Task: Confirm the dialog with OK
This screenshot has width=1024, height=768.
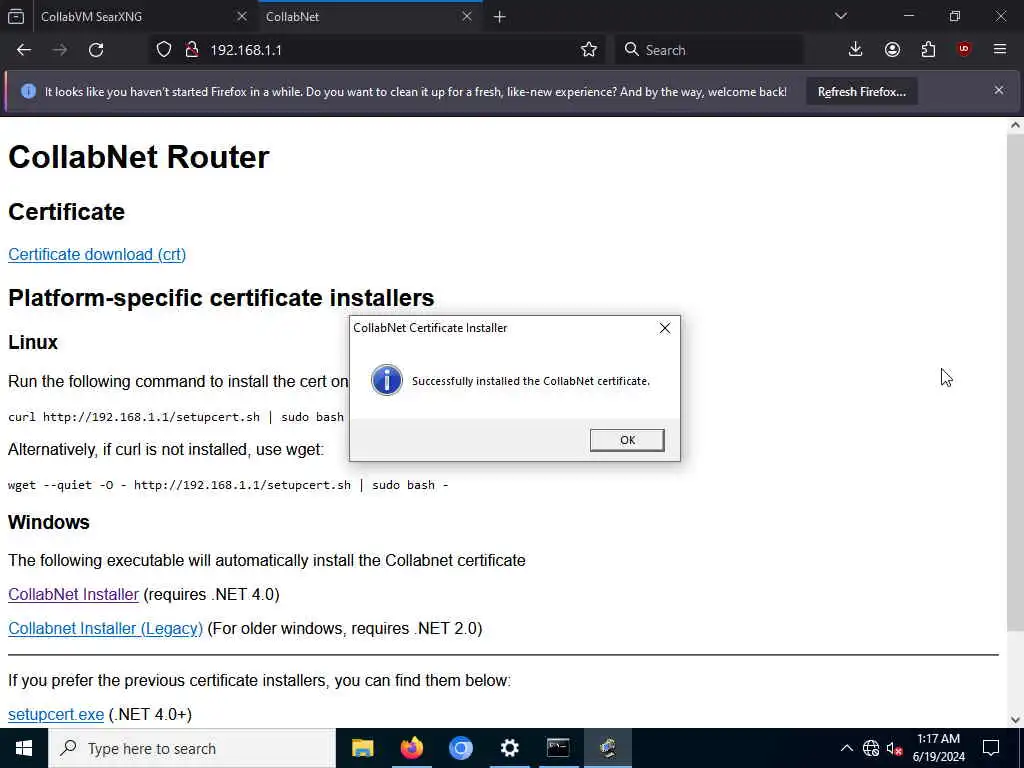Action: 627,440
